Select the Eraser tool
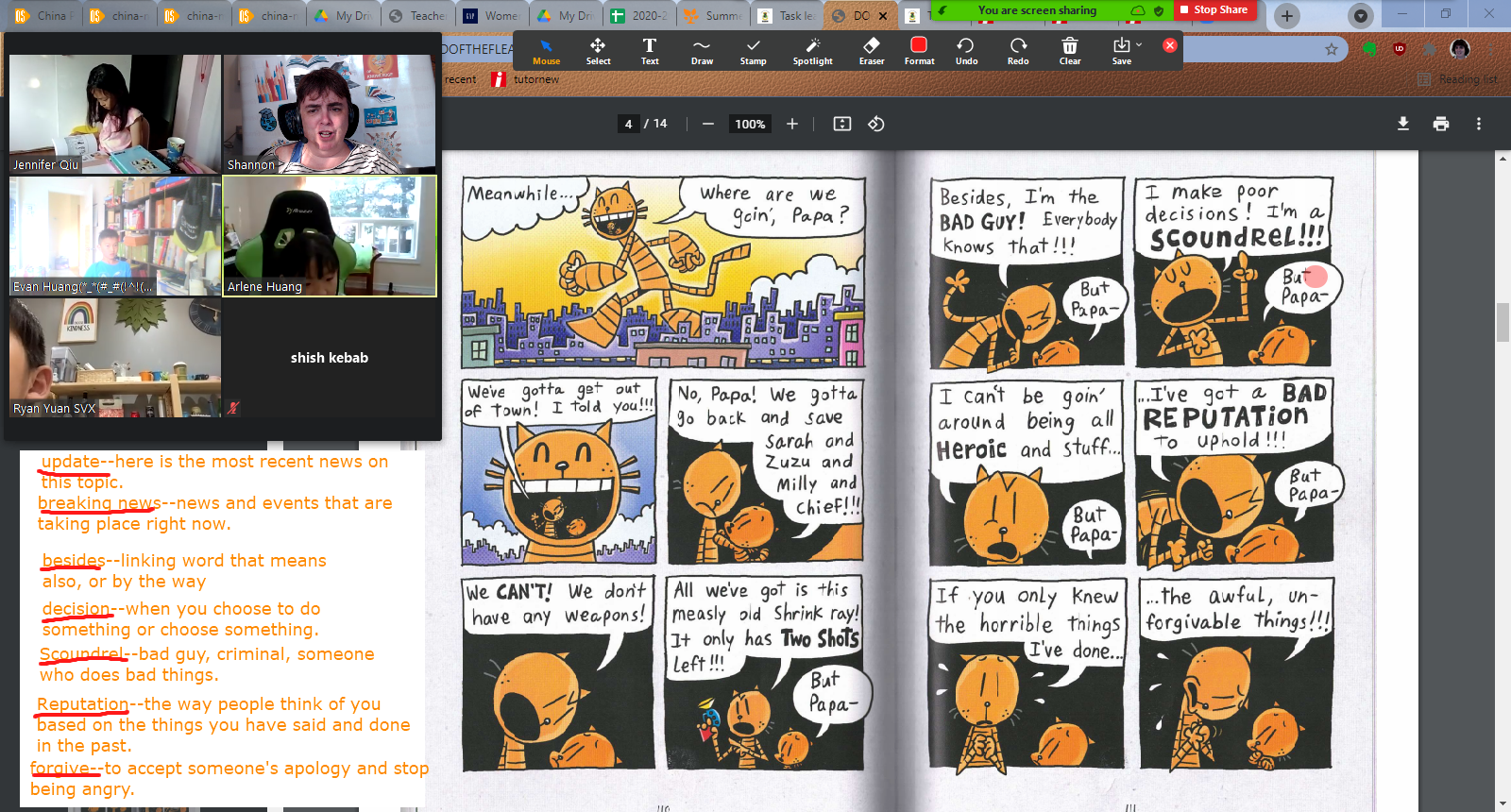The height and width of the screenshot is (812, 1511). pyautogui.click(x=872, y=51)
